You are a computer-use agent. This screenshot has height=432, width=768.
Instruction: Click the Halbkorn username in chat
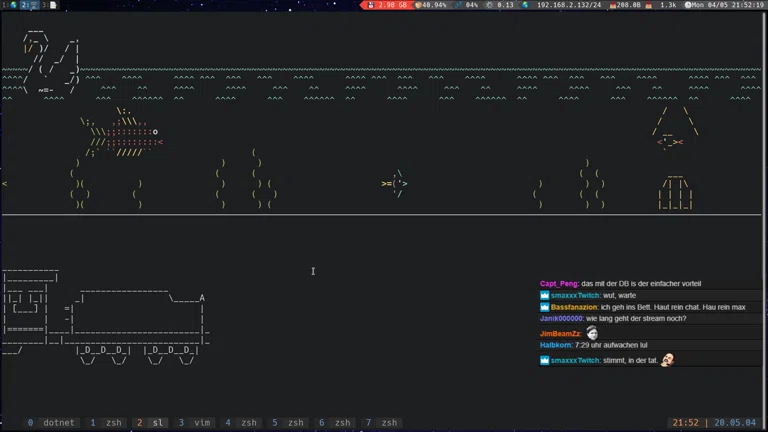[556, 345]
